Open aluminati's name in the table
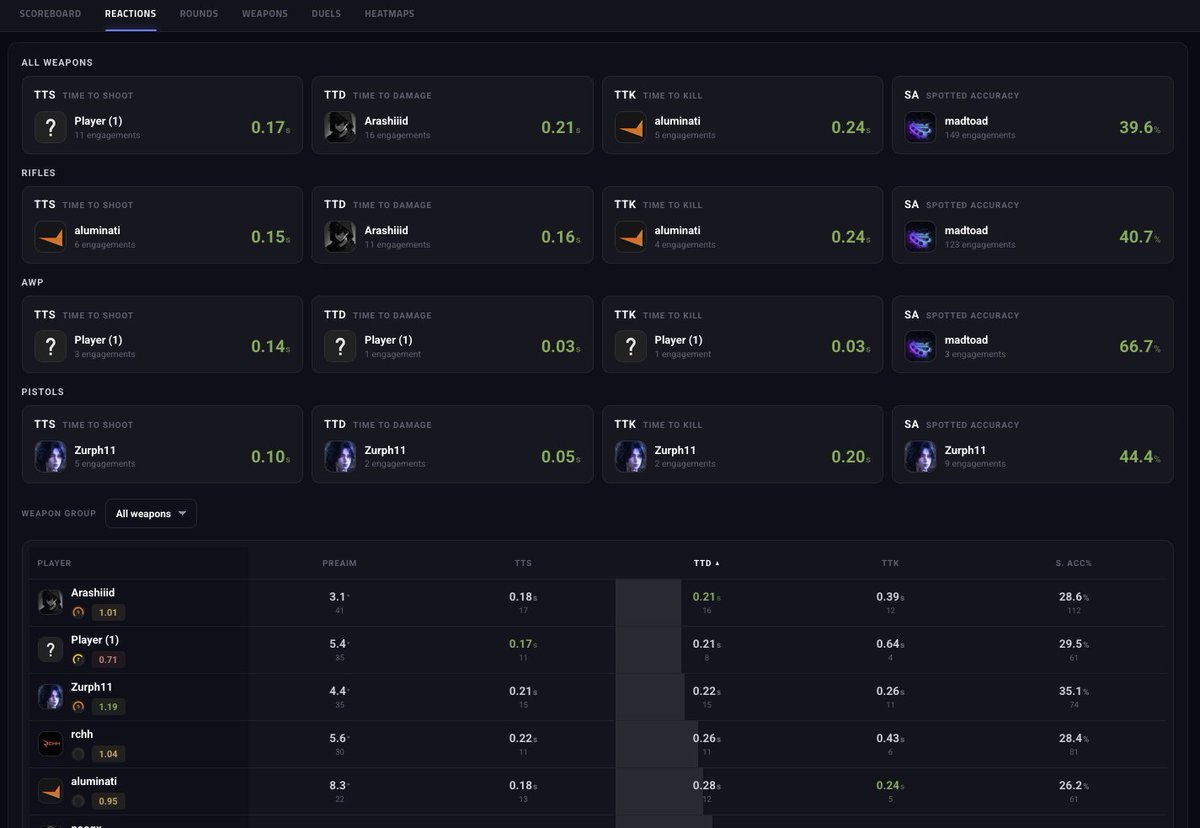Screen dimensions: 1200x828 tap(94, 781)
